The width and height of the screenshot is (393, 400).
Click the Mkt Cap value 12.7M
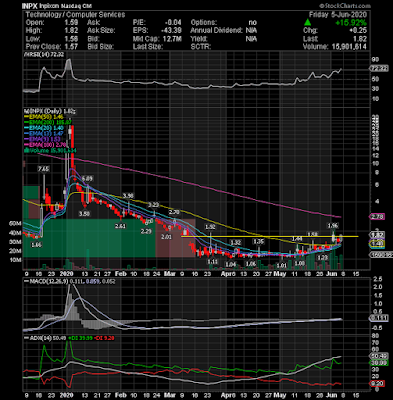click(172, 39)
